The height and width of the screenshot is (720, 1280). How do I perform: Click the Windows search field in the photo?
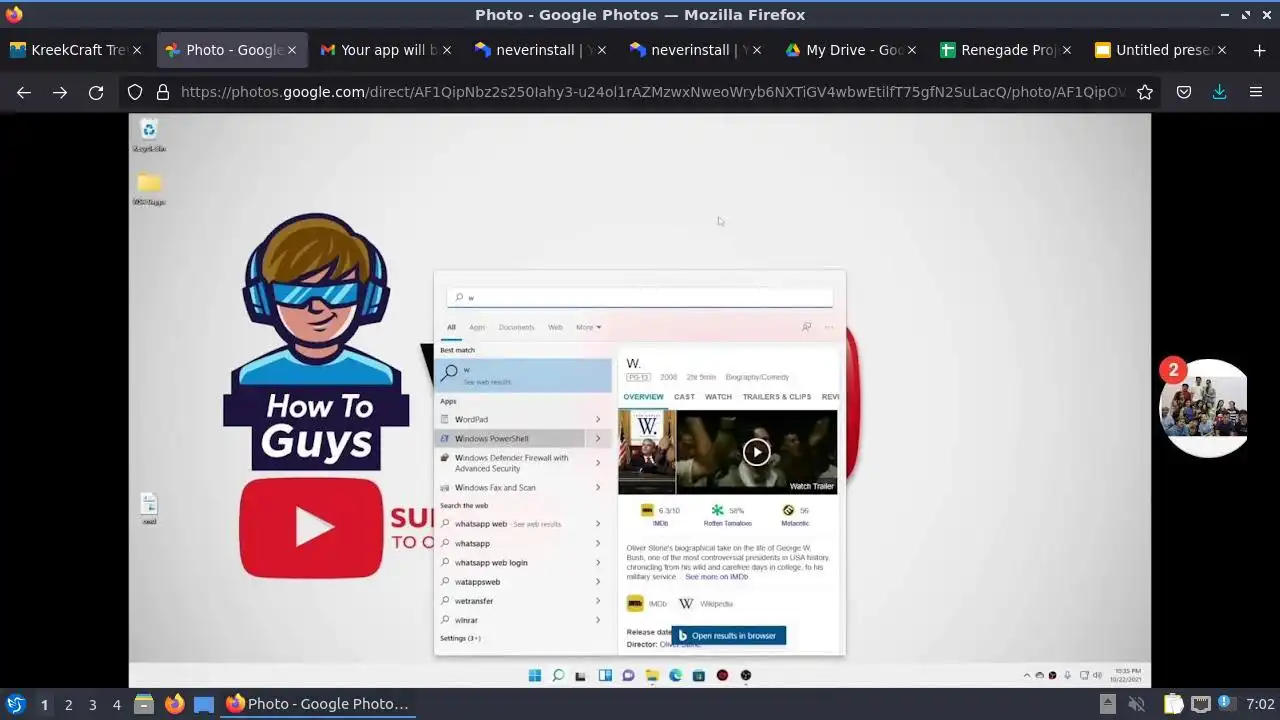[640, 297]
